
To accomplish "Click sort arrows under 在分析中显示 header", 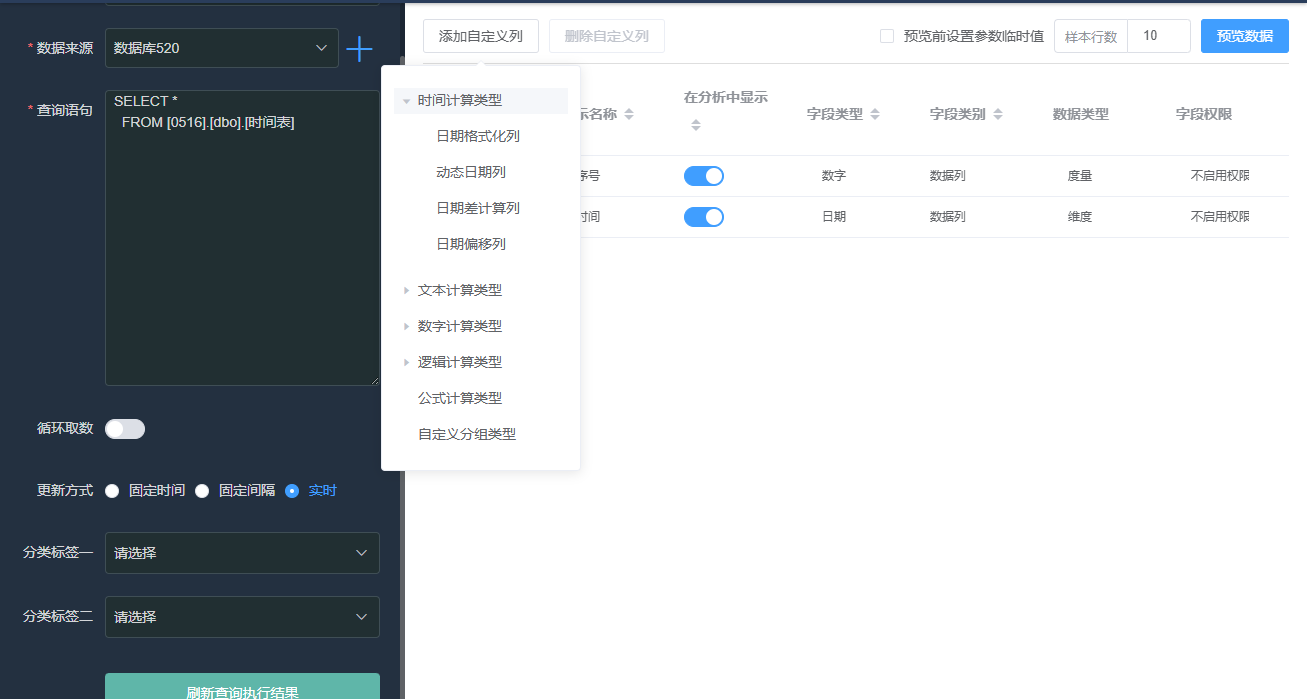I will coord(696,125).
